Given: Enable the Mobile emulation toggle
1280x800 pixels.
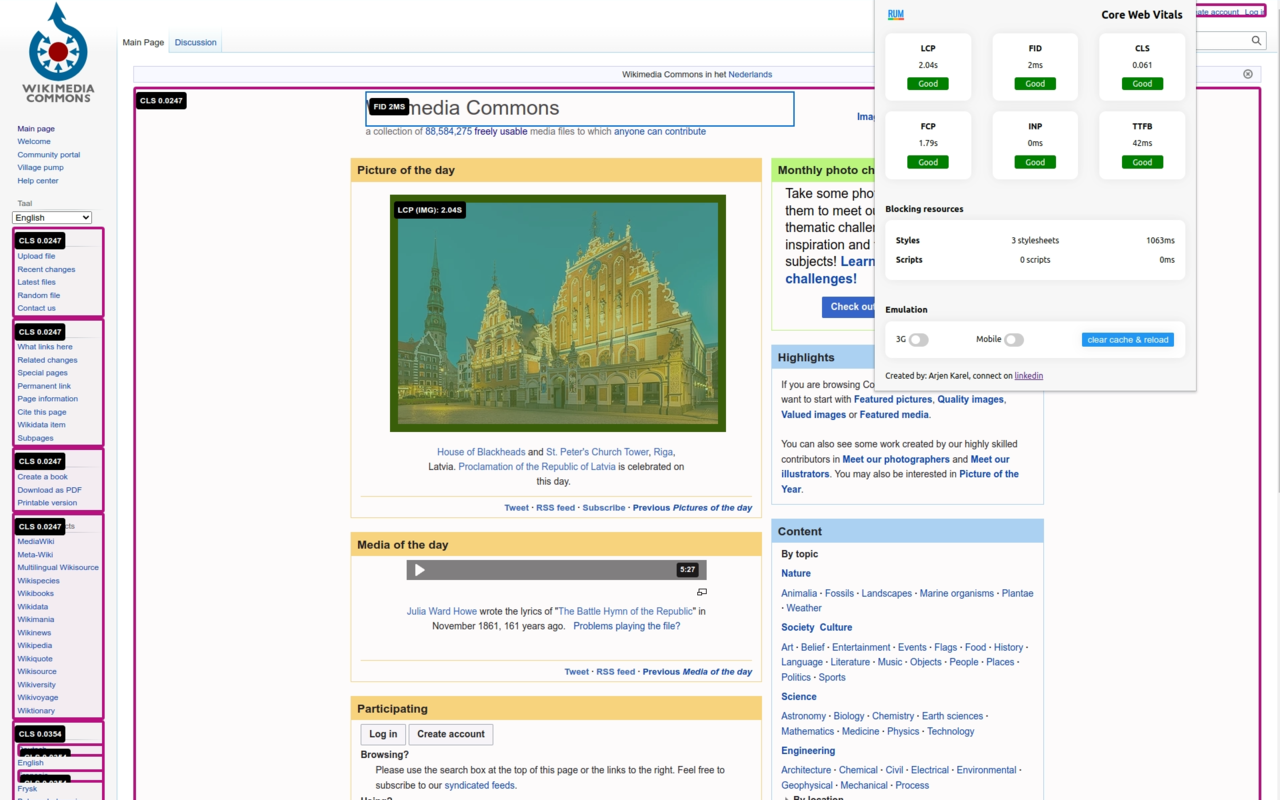Looking at the screenshot, I should pyautogui.click(x=1014, y=339).
